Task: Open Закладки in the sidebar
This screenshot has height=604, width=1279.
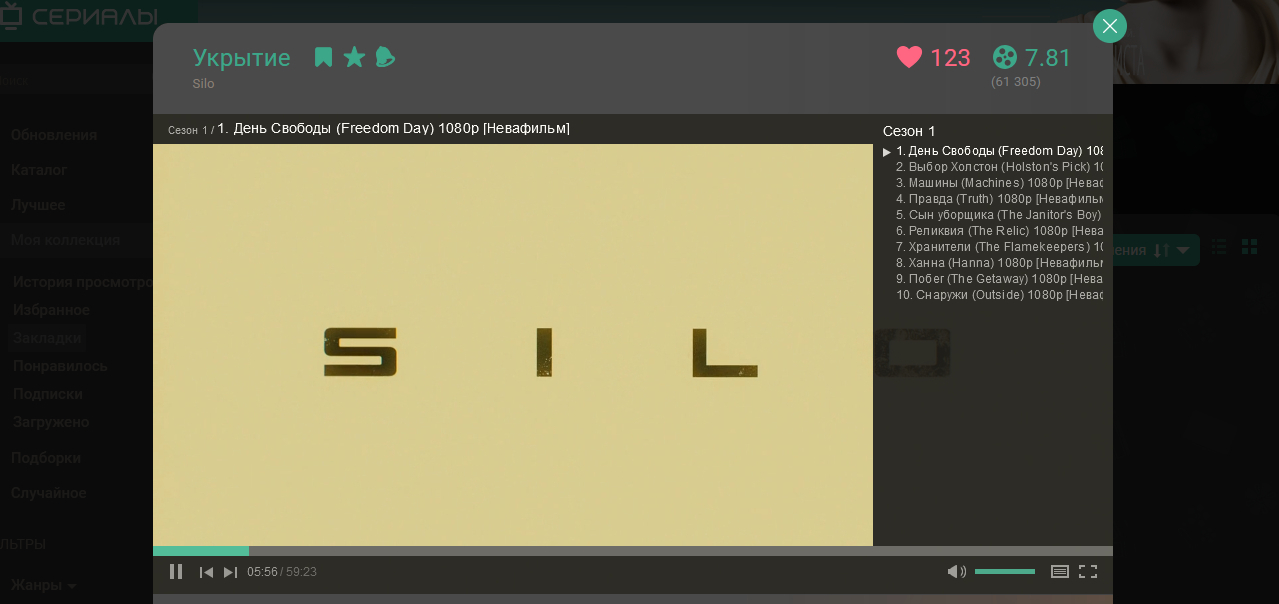Action: click(x=47, y=338)
